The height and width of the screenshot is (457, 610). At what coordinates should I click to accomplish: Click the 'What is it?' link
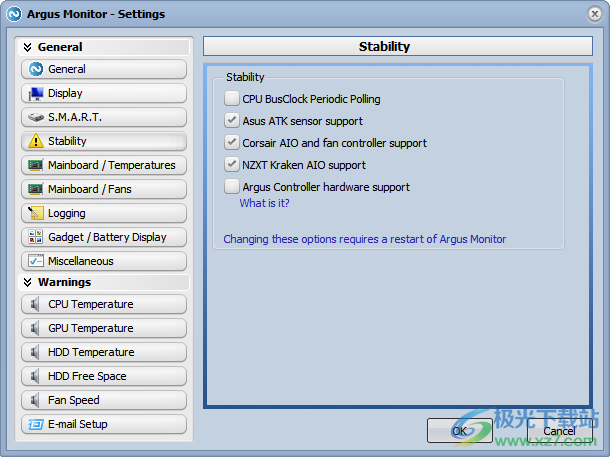[264, 203]
